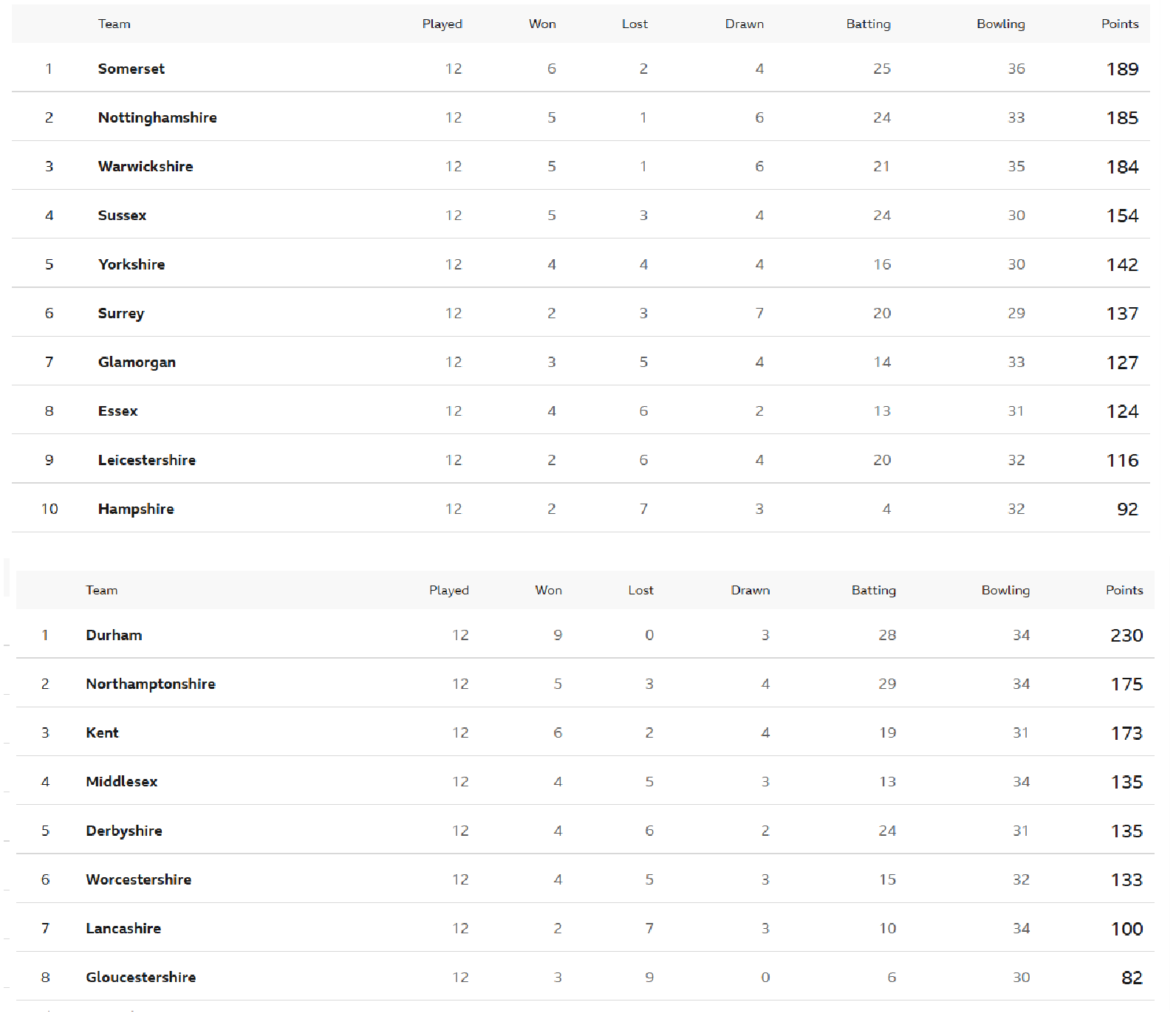Select Durham's 230 points value
The image size is (1176, 1016).
click(x=1127, y=635)
